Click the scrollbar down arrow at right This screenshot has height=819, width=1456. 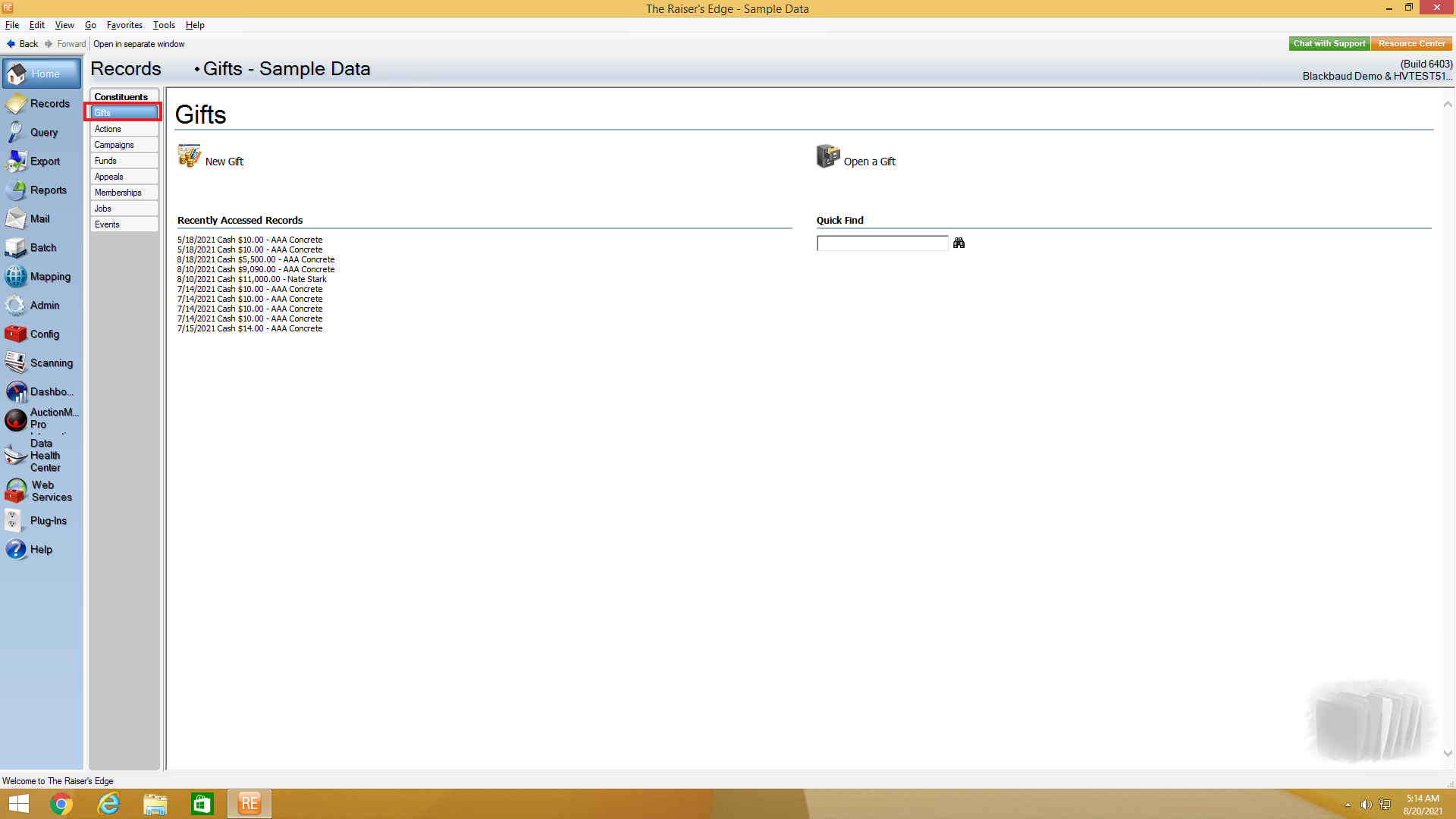pos(1448,753)
